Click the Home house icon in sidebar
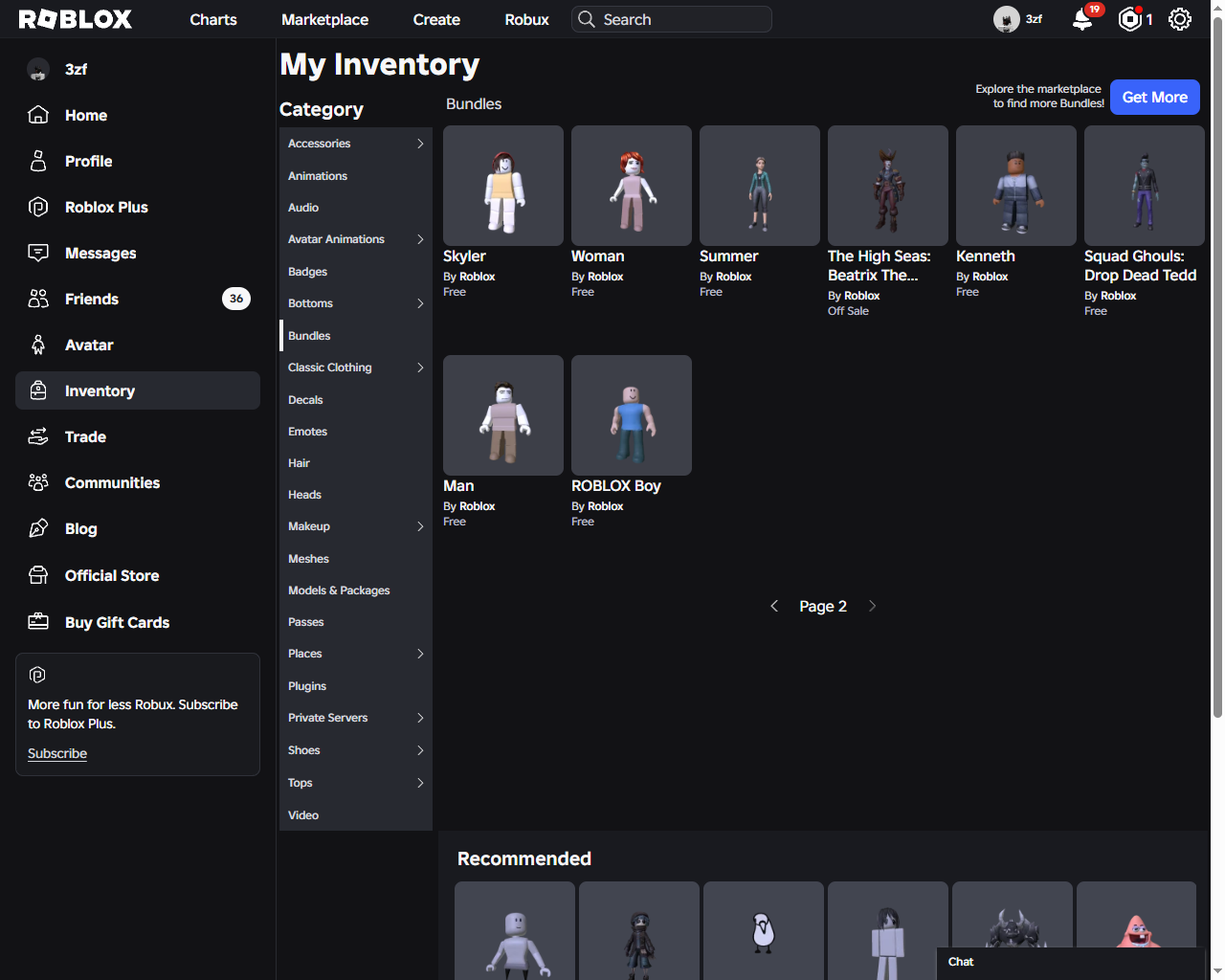 [38, 115]
